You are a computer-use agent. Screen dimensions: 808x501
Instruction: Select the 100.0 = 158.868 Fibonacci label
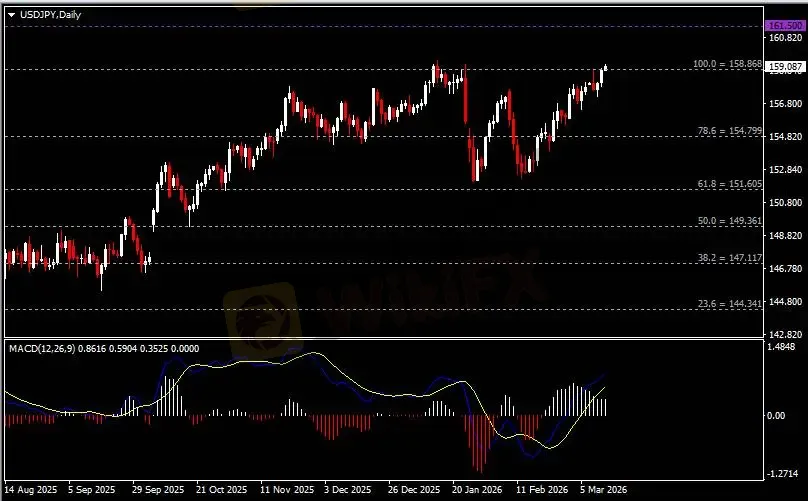(x=728, y=64)
